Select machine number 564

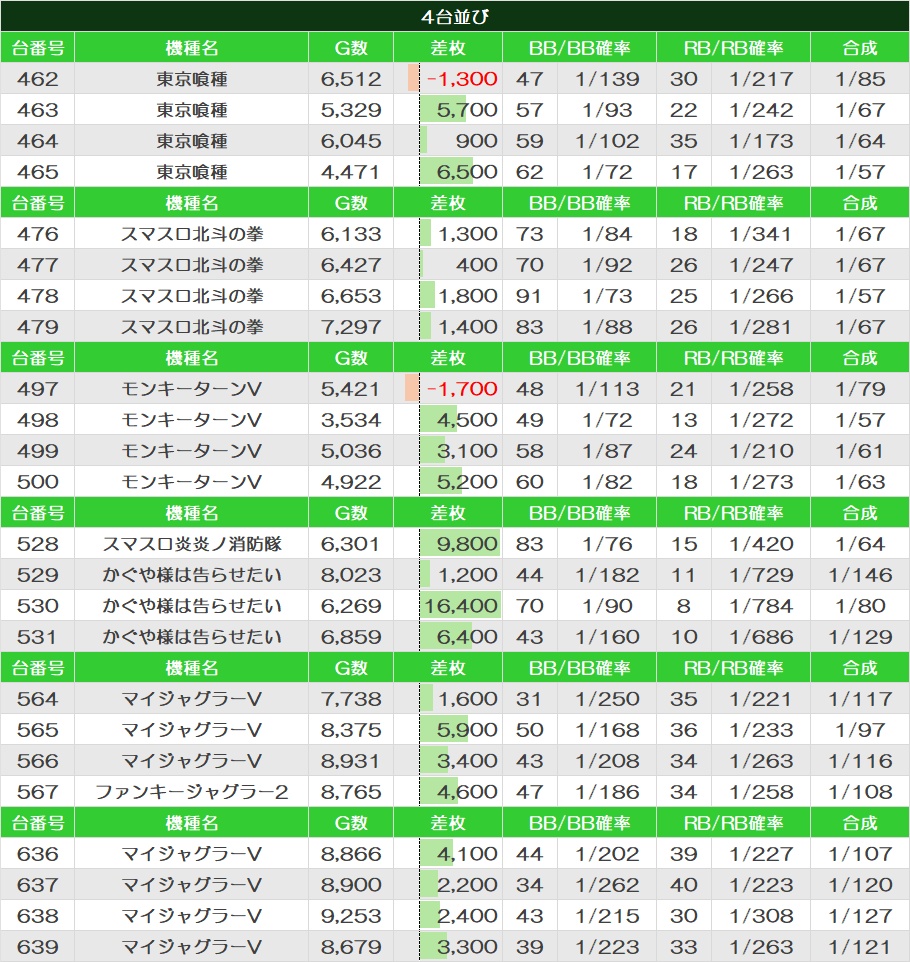pos(37,699)
